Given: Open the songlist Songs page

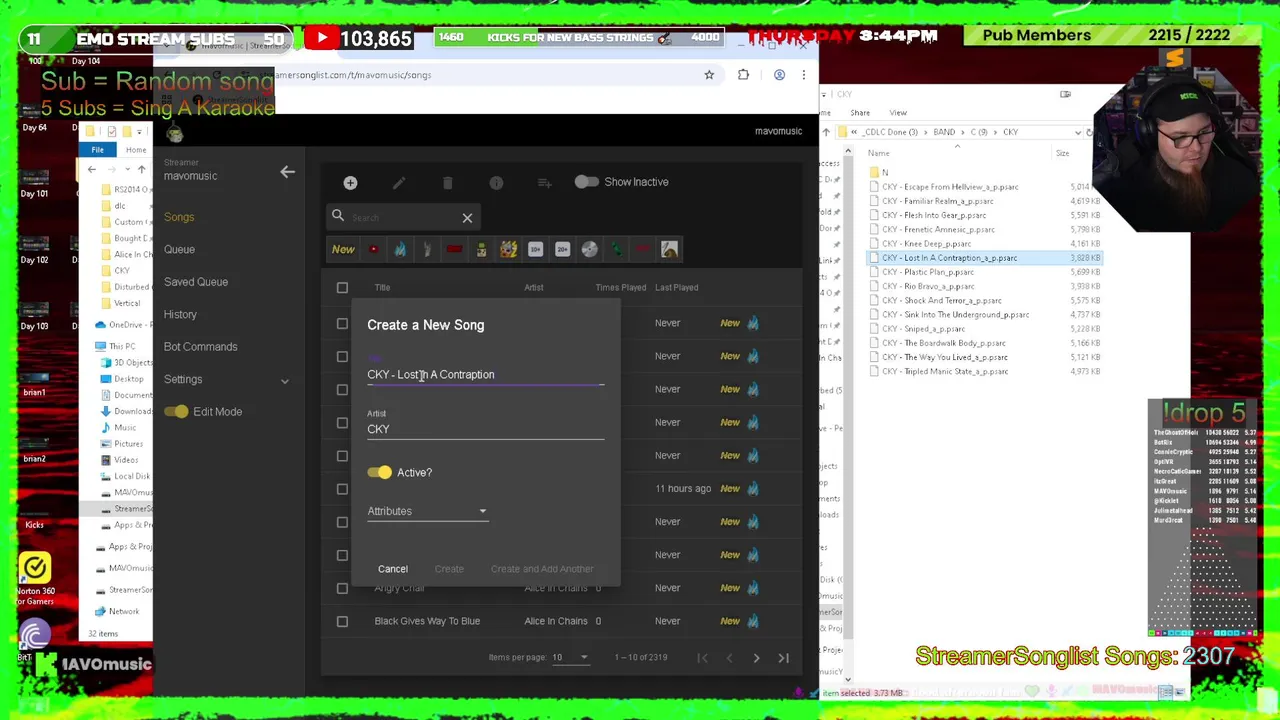Looking at the screenshot, I should (x=179, y=217).
